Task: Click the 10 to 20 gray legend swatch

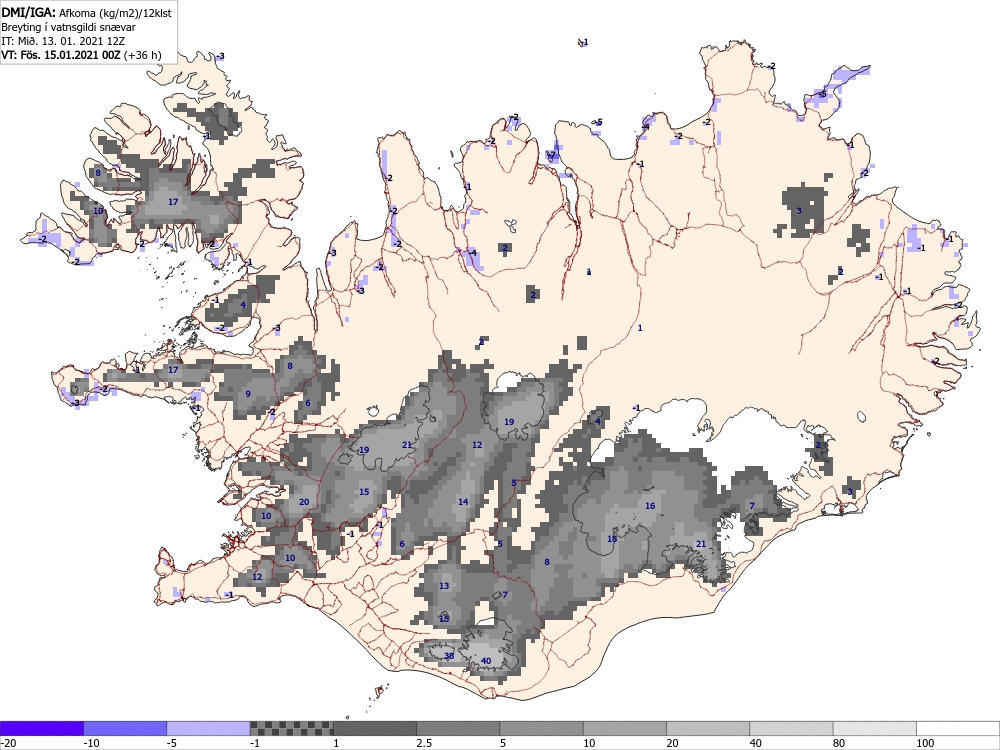Action: (625, 728)
